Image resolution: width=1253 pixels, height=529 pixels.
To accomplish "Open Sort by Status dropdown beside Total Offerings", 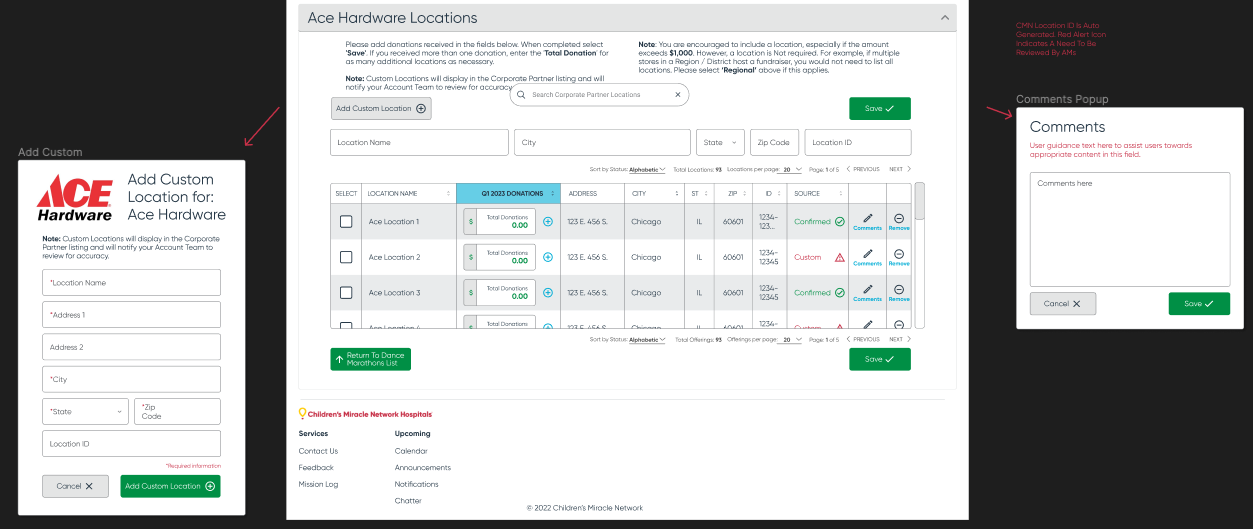I will point(647,340).
